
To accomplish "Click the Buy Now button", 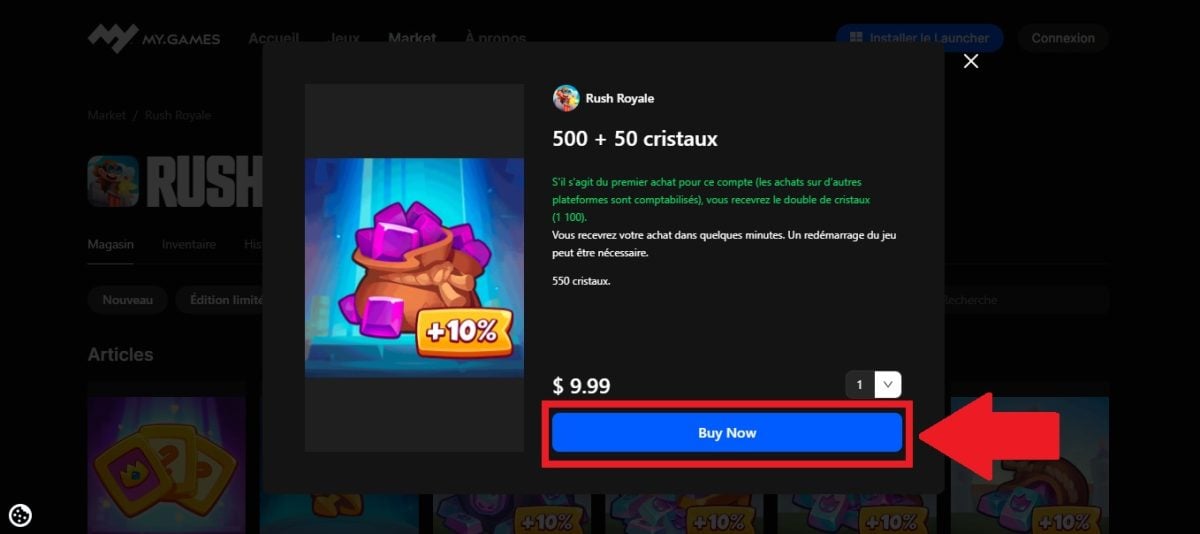I will point(727,433).
